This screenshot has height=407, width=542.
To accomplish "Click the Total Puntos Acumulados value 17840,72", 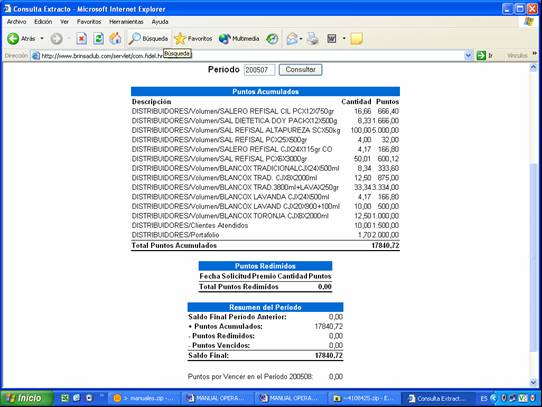I will coord(385,246).
